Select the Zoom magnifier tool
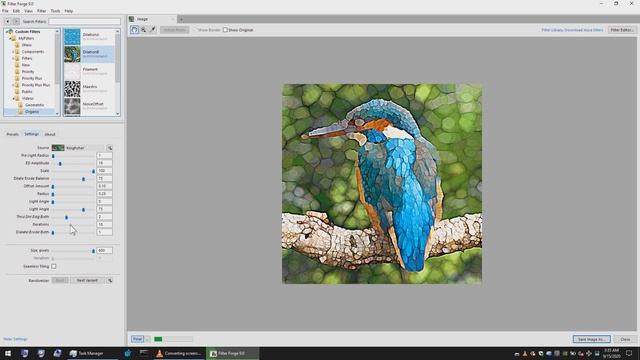The height and width of the screenshot is (360, 640). [144, 30]
